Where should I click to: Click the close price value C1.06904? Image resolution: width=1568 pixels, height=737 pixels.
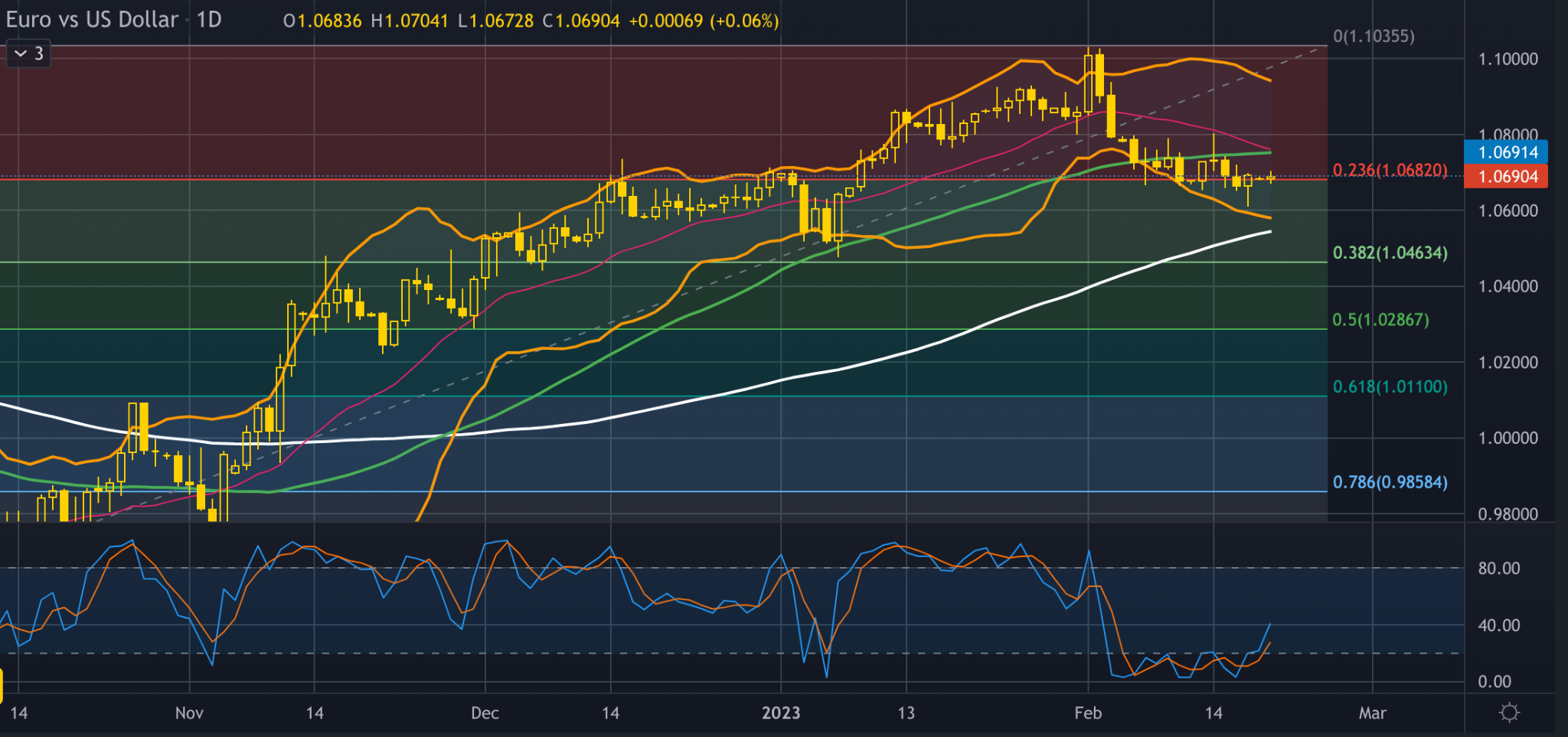pos(581,21)
